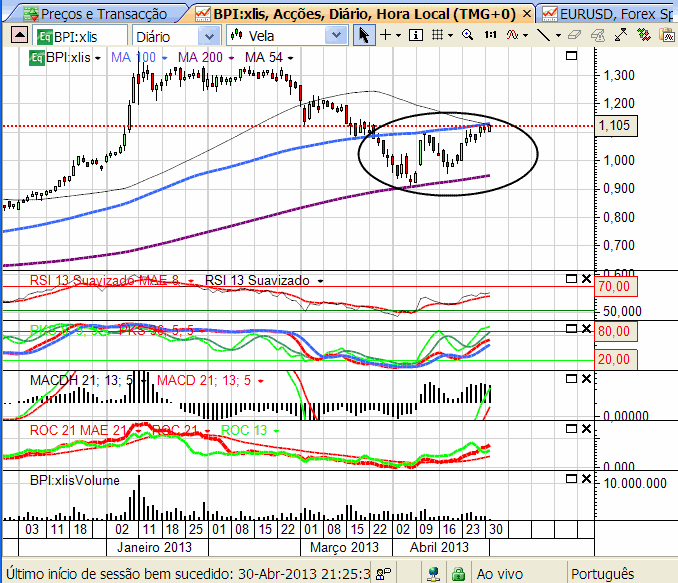Open the MA 200 settings dropdown arrow
The width and height of the screenshot is (678, 583).
tap(231, 58)
